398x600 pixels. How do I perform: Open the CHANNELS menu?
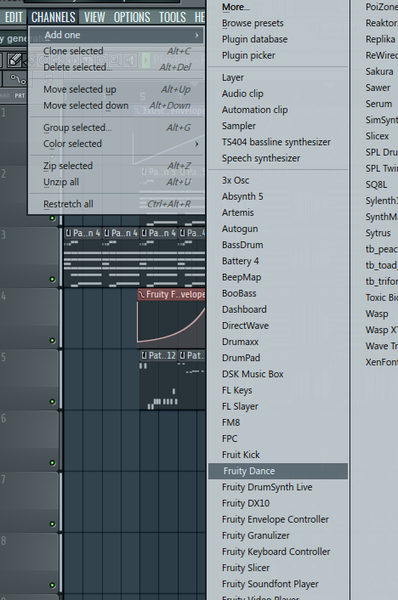click(x=53, y=17)
